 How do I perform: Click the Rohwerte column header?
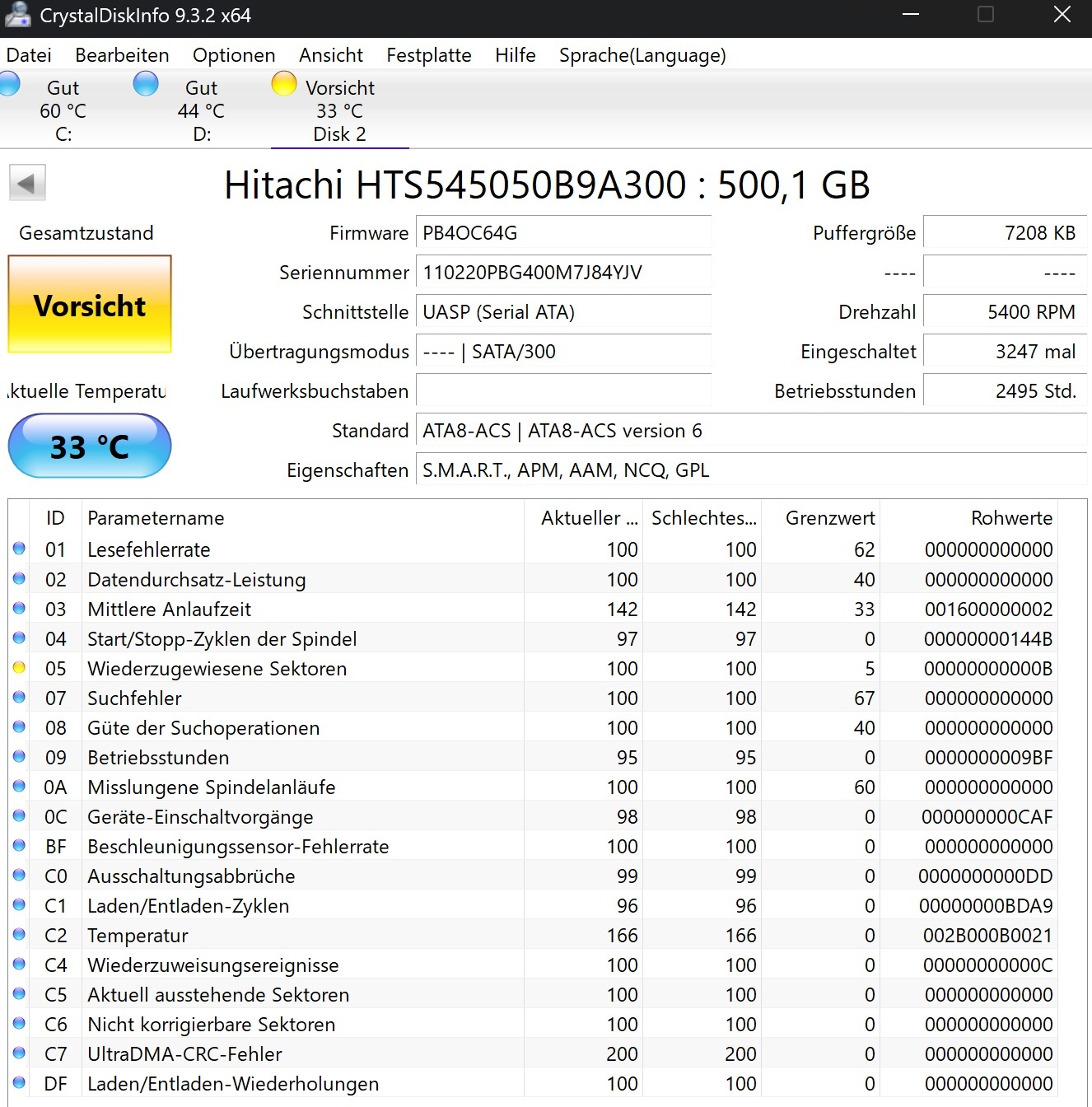[x=968, y=518]
